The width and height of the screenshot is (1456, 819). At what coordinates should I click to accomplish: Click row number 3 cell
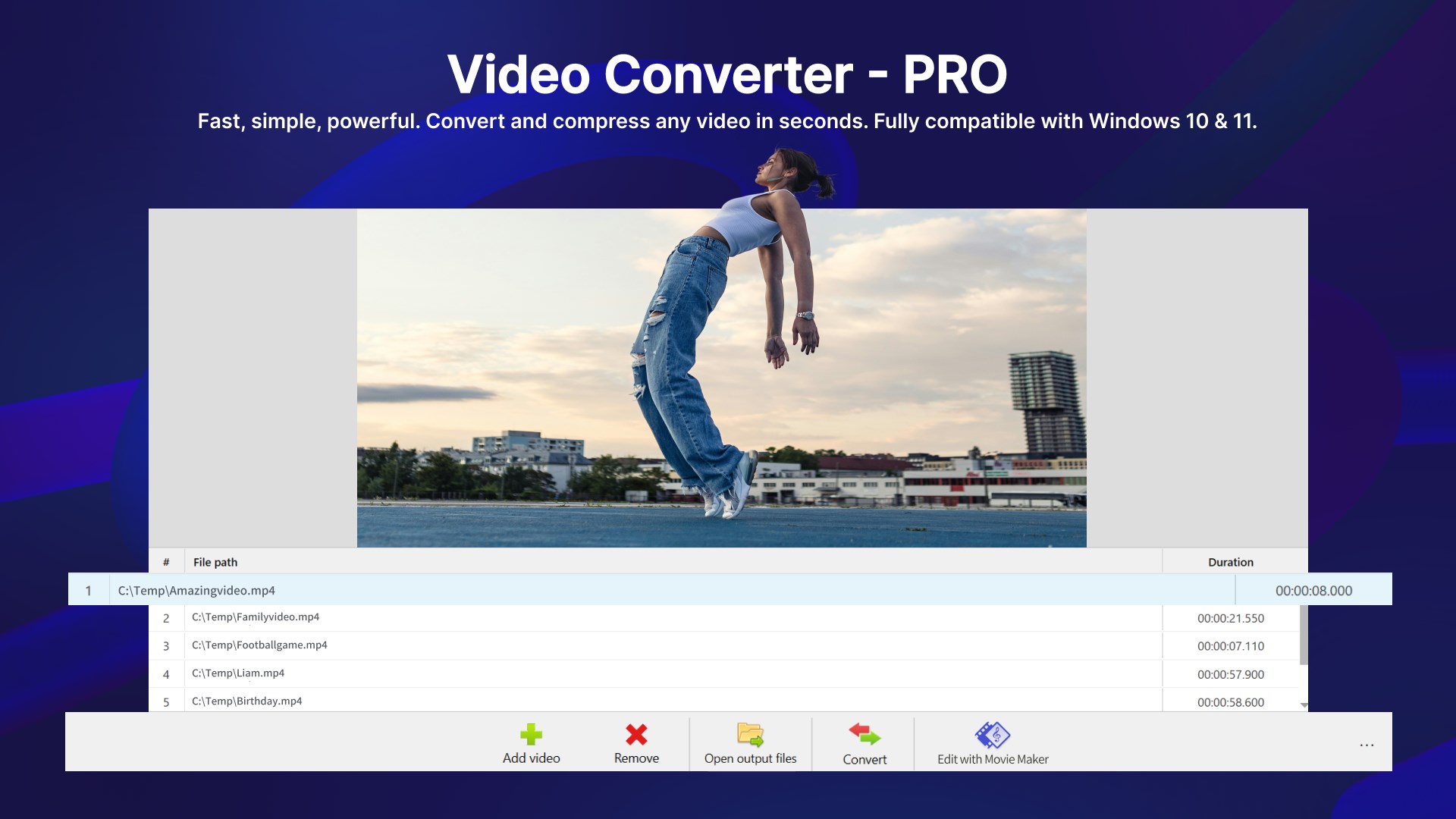click(166, 646)
